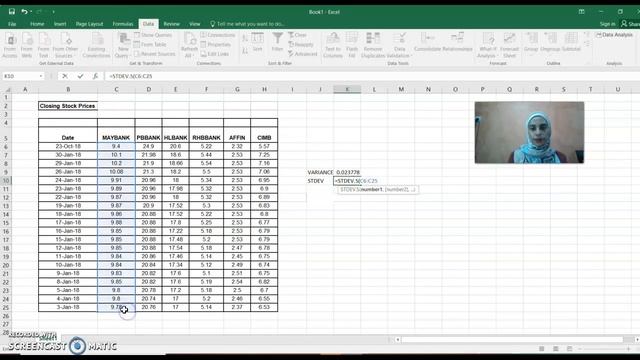This screenshot has height=360, width=640.
Task: Switch to the Page Layout tab
Action: pos(89,24)
